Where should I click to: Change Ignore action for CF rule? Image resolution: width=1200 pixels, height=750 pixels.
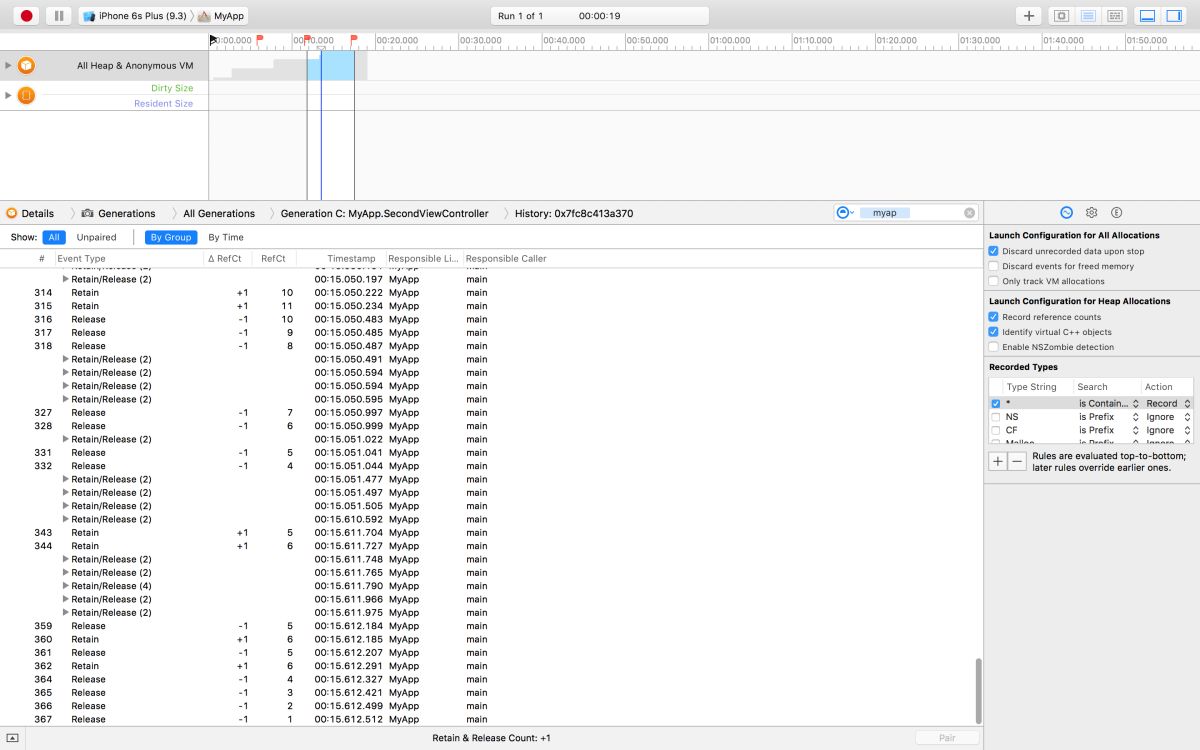tap(1168, 430)
